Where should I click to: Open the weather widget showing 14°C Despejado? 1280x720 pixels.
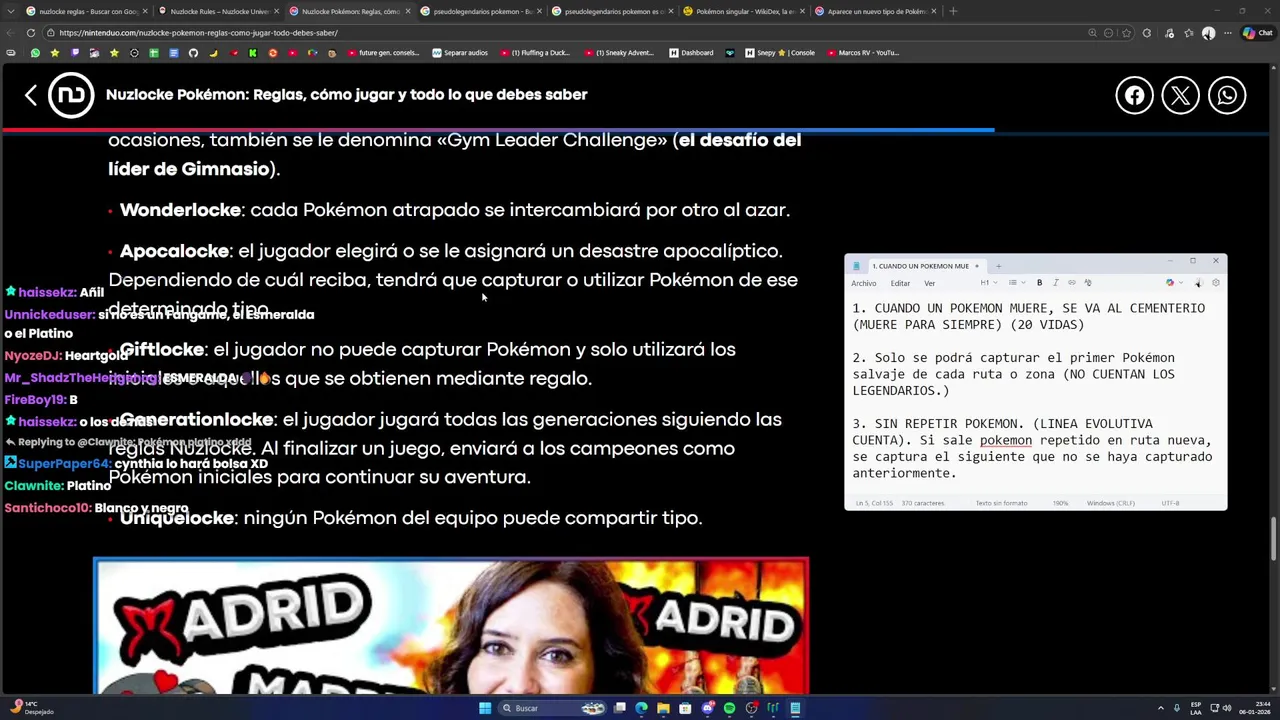pos(30,708)
